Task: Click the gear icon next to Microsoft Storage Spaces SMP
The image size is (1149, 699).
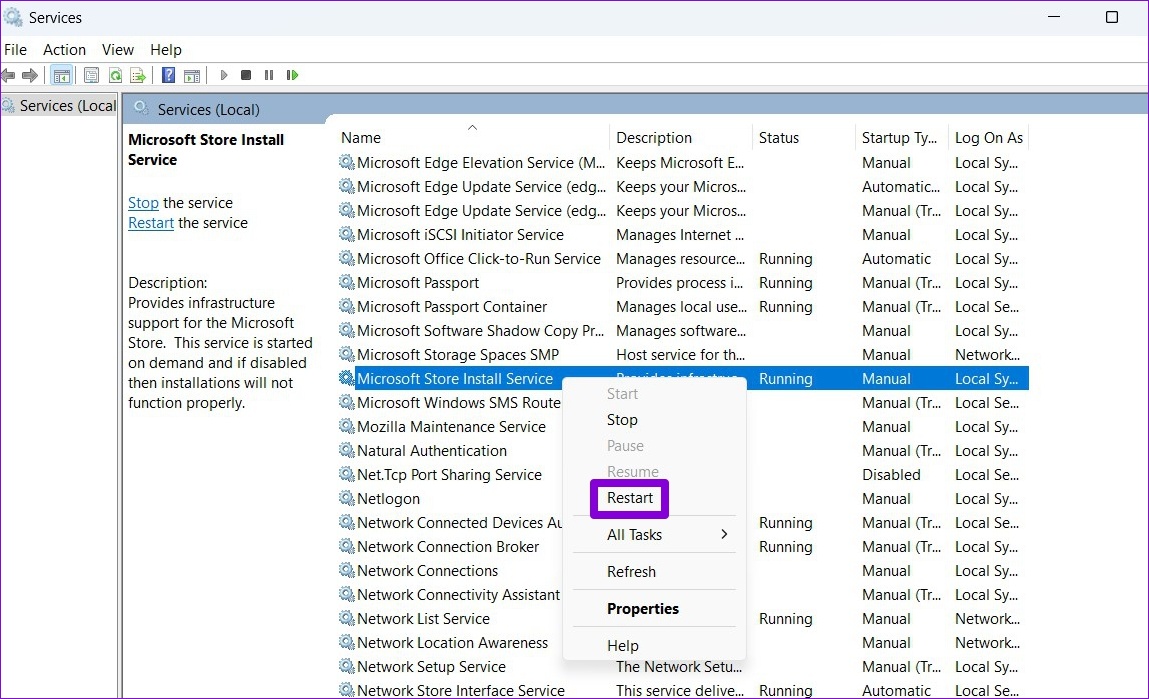Action: coord(347,355)
